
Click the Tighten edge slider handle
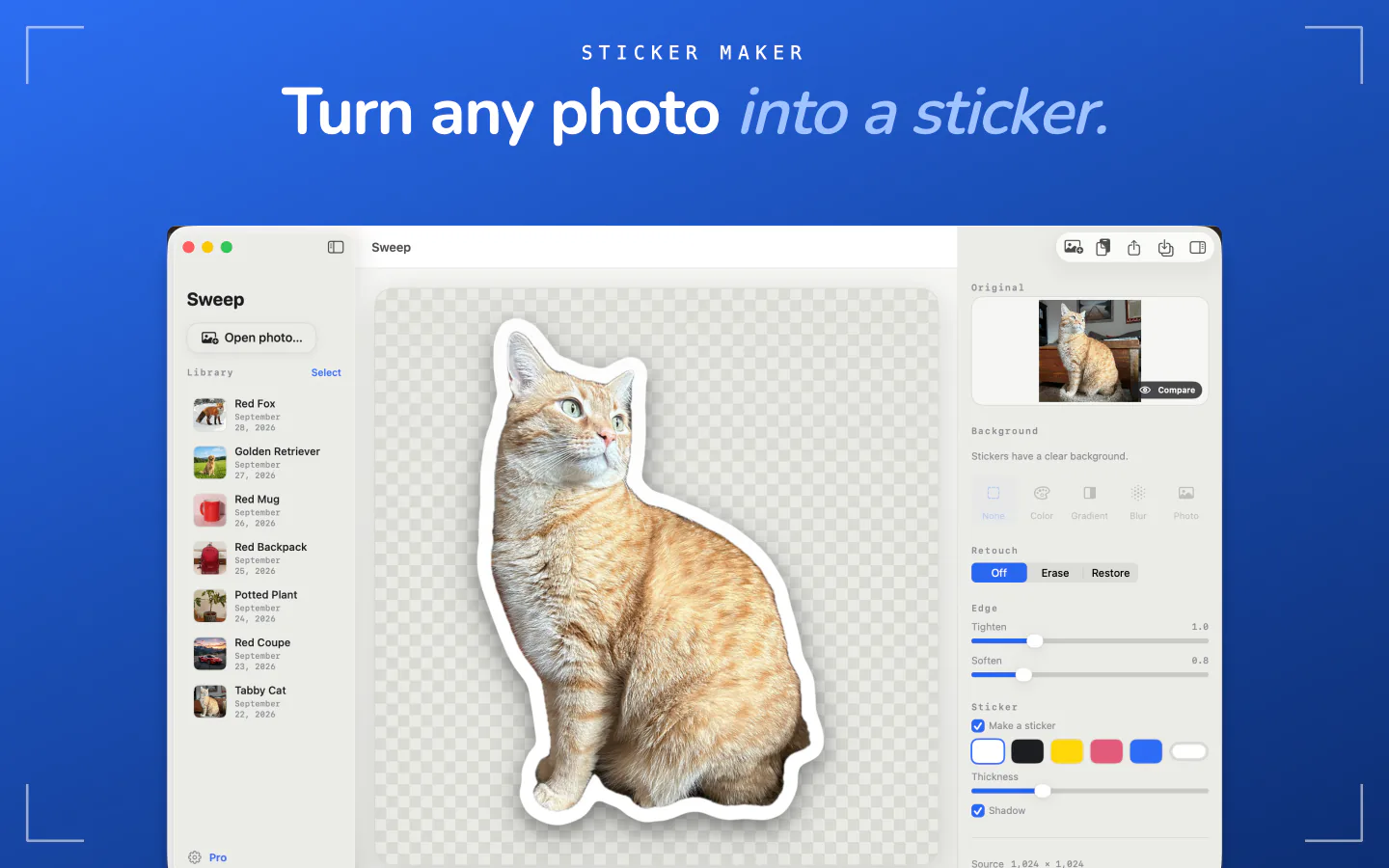click(x=1035, y=641)
